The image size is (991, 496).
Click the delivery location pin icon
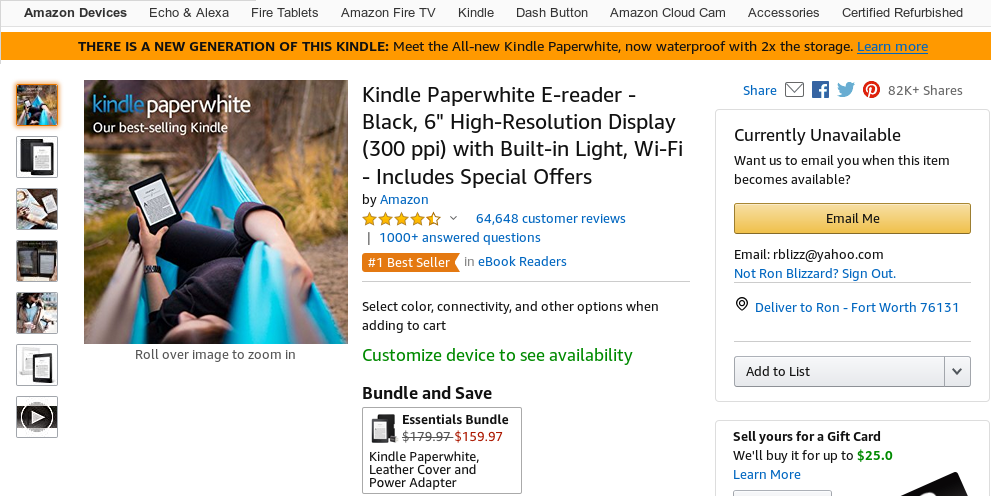pyautogui.click(x=742, y=304)
